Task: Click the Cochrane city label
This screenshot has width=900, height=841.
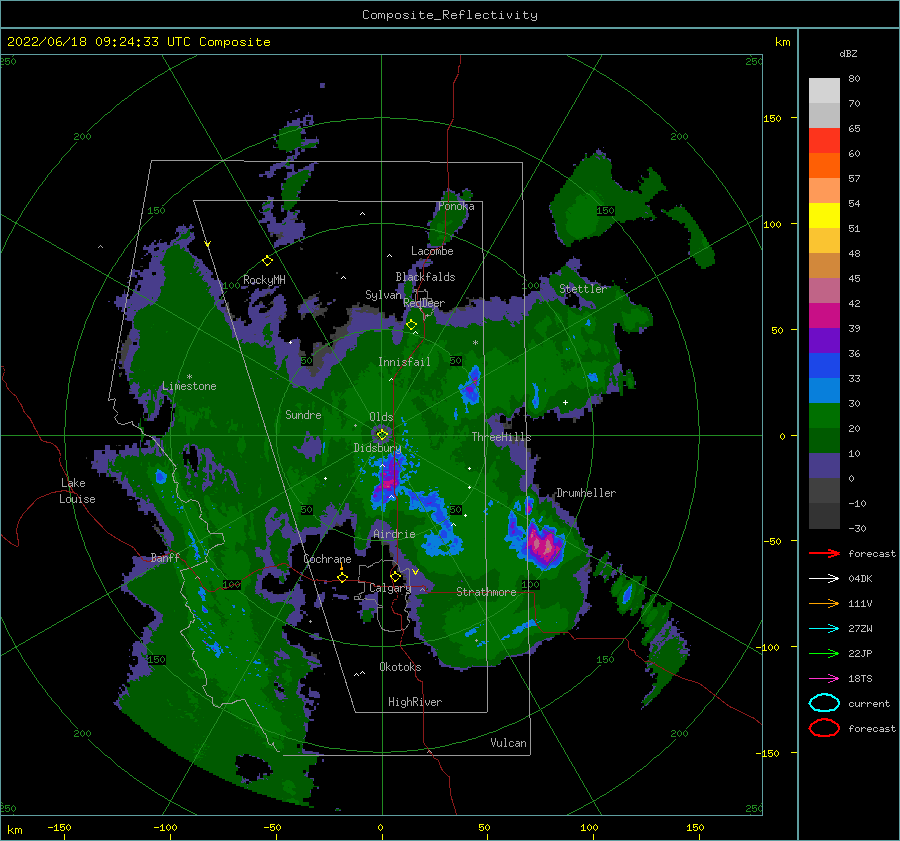Action: coord(327,559)
